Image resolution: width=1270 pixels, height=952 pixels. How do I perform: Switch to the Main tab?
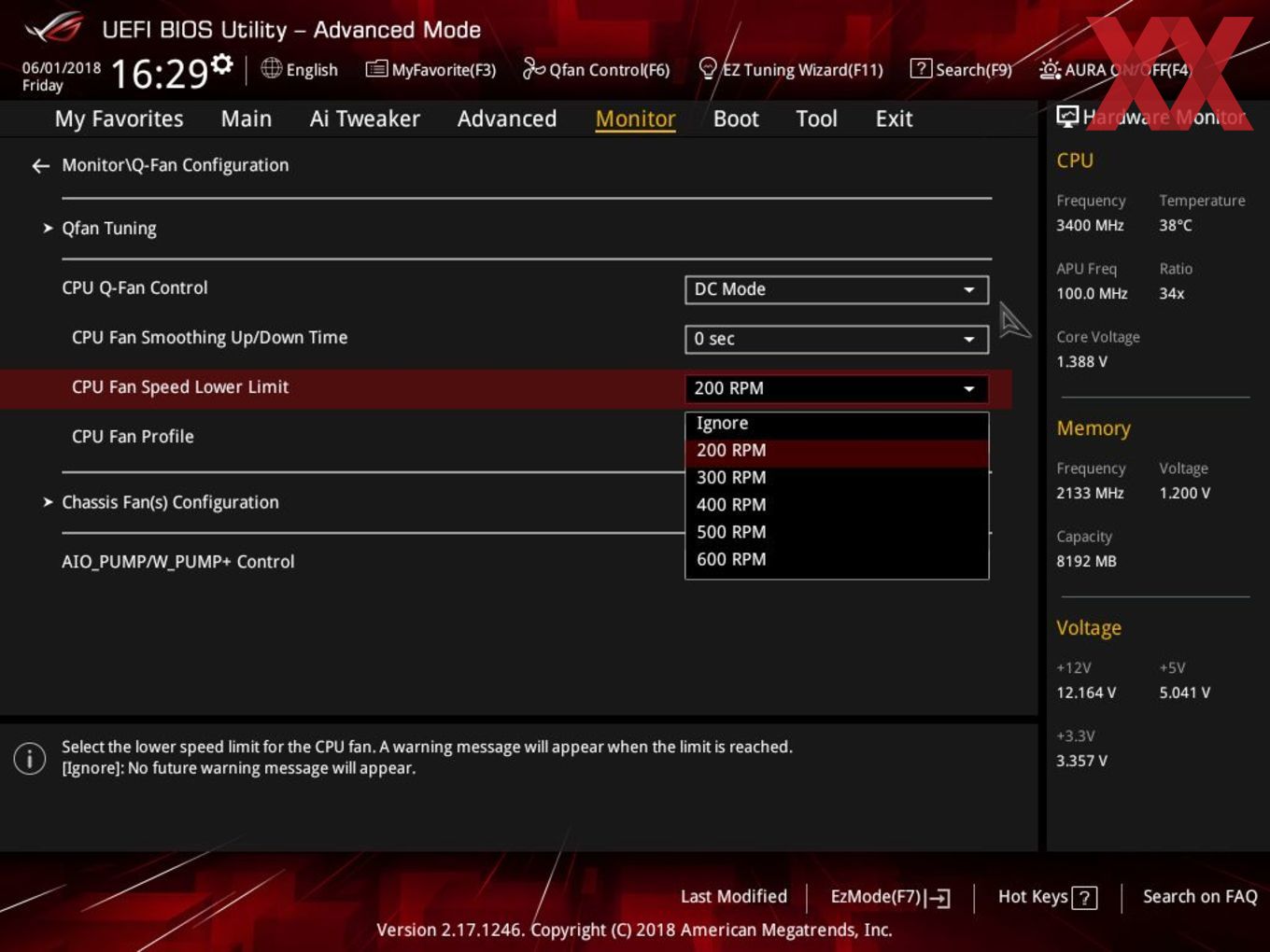click(247, 119)
